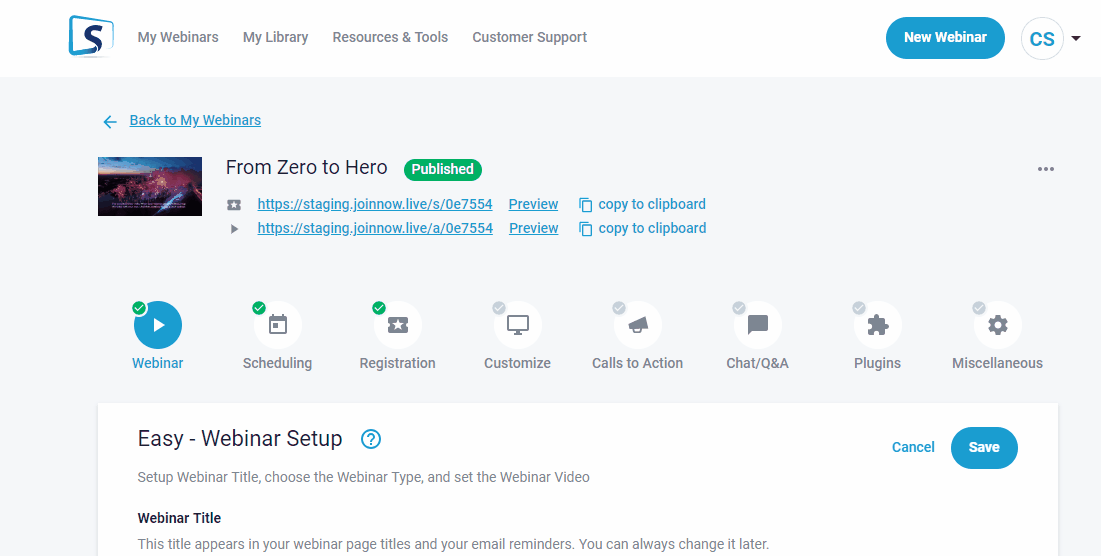
Task: Click Back to My Webinars link
Action: (x=195, y=120)
